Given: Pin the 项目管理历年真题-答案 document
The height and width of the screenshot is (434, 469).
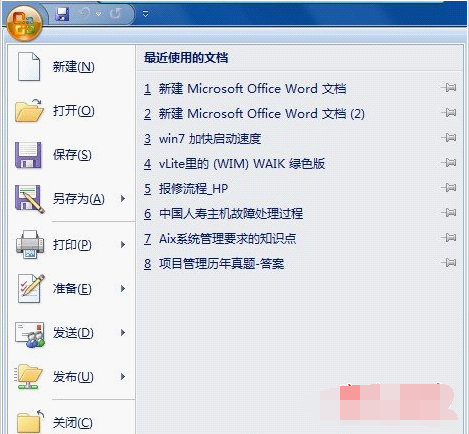Looking at the screenshot, I should click(x=449, y=263).
